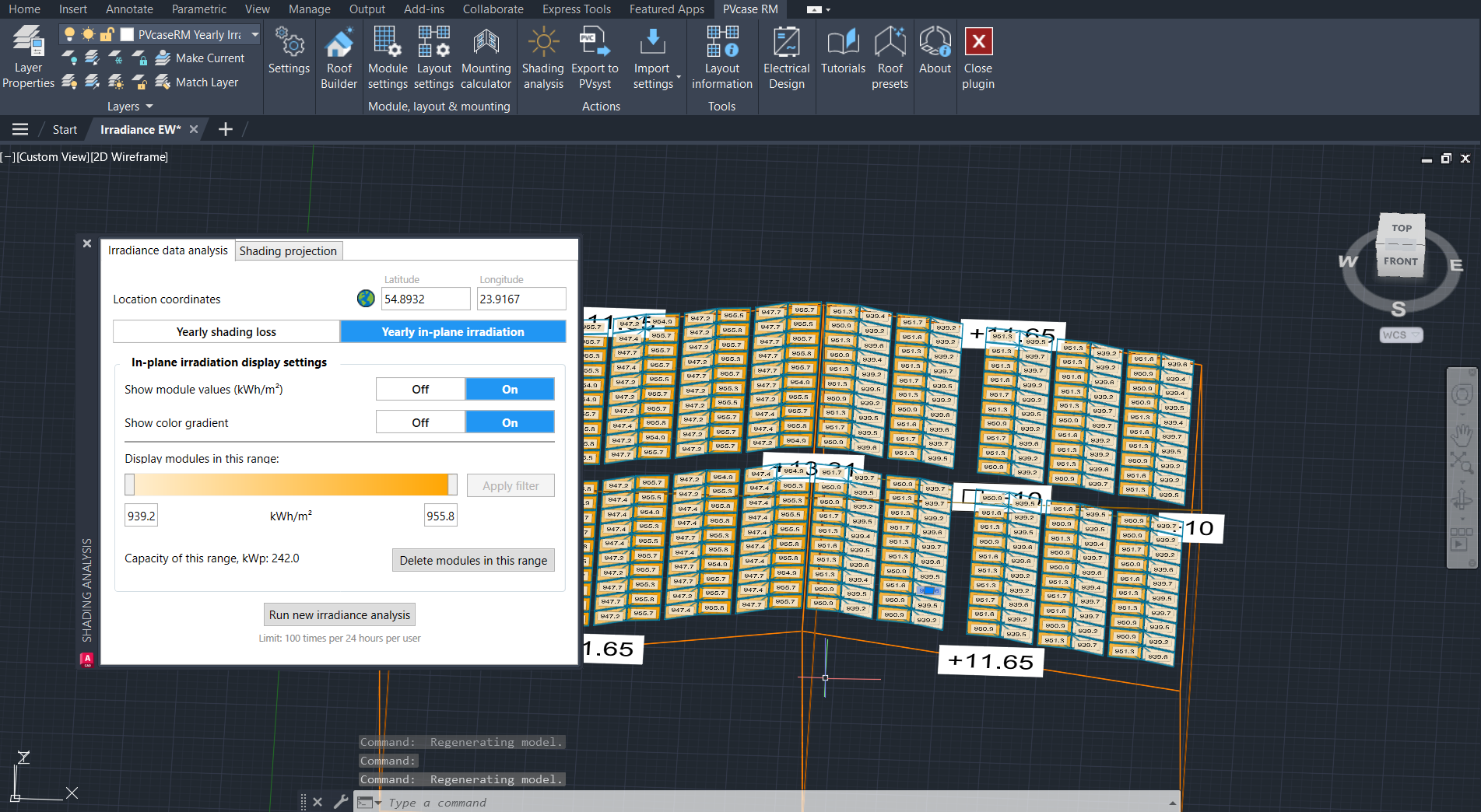Expand command line history arrow
Image resolution: width=1481 pixels, height=812 pixels.
point(1172,802)
